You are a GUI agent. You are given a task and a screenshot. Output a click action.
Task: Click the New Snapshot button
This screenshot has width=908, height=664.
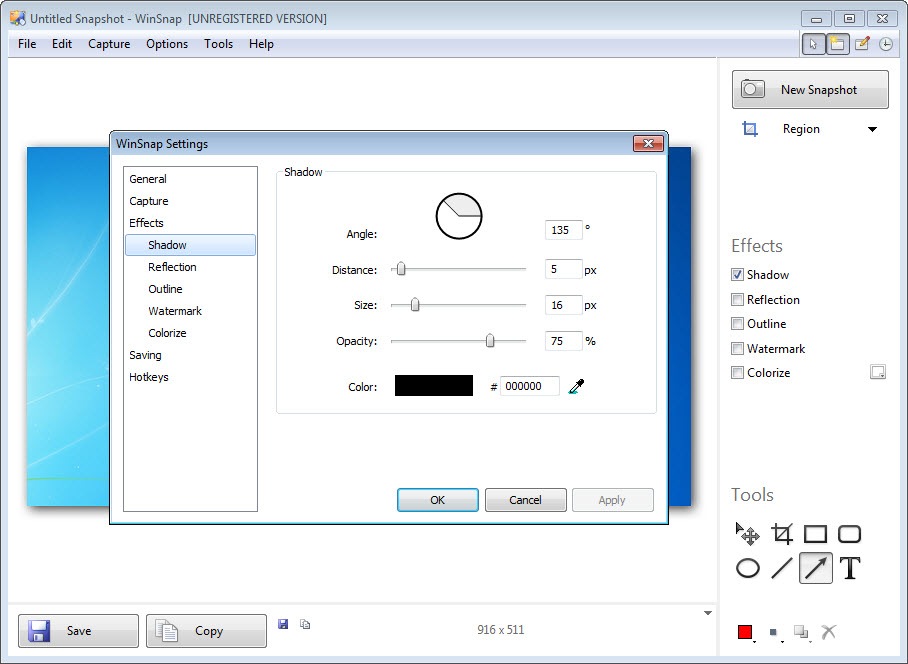pyautogui.click(x=810, y=90)
